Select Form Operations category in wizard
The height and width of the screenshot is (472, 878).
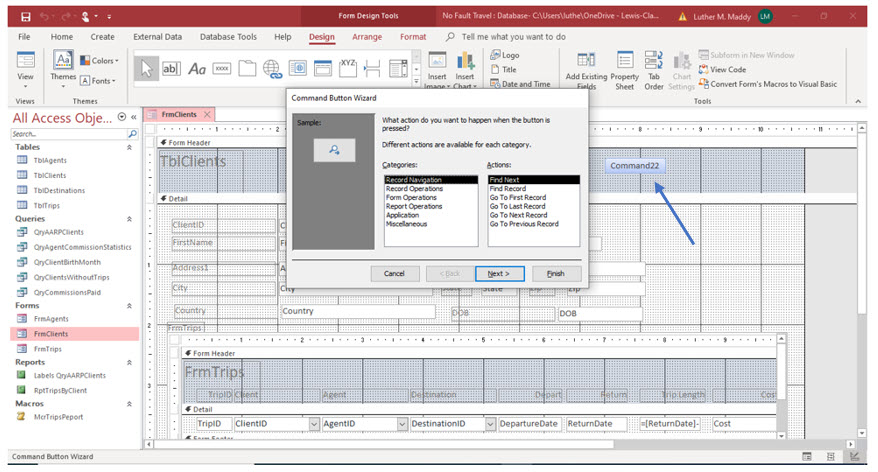411,198
